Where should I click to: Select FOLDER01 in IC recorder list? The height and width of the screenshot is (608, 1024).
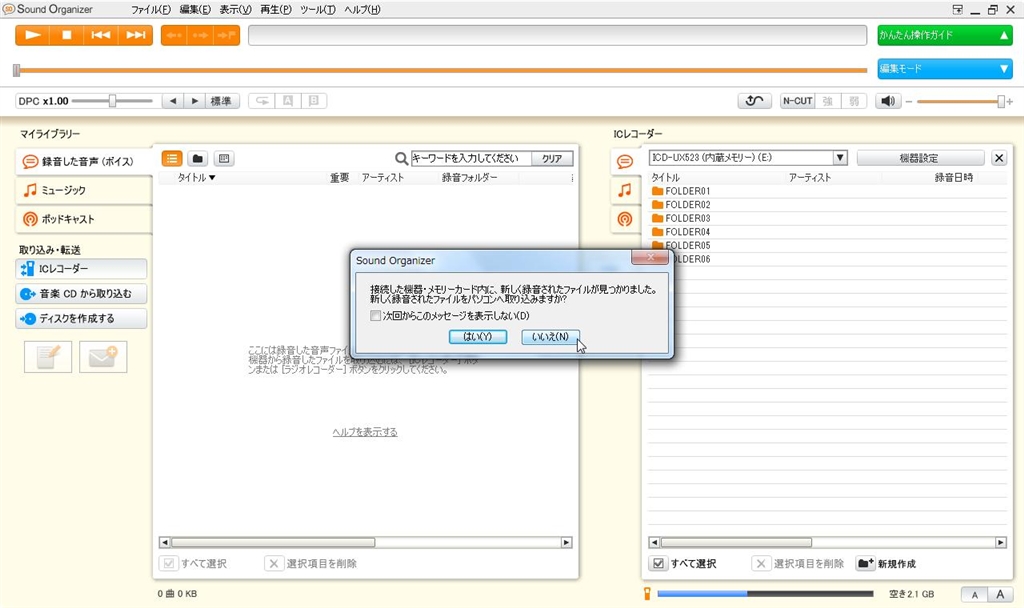tap(827, 191)
